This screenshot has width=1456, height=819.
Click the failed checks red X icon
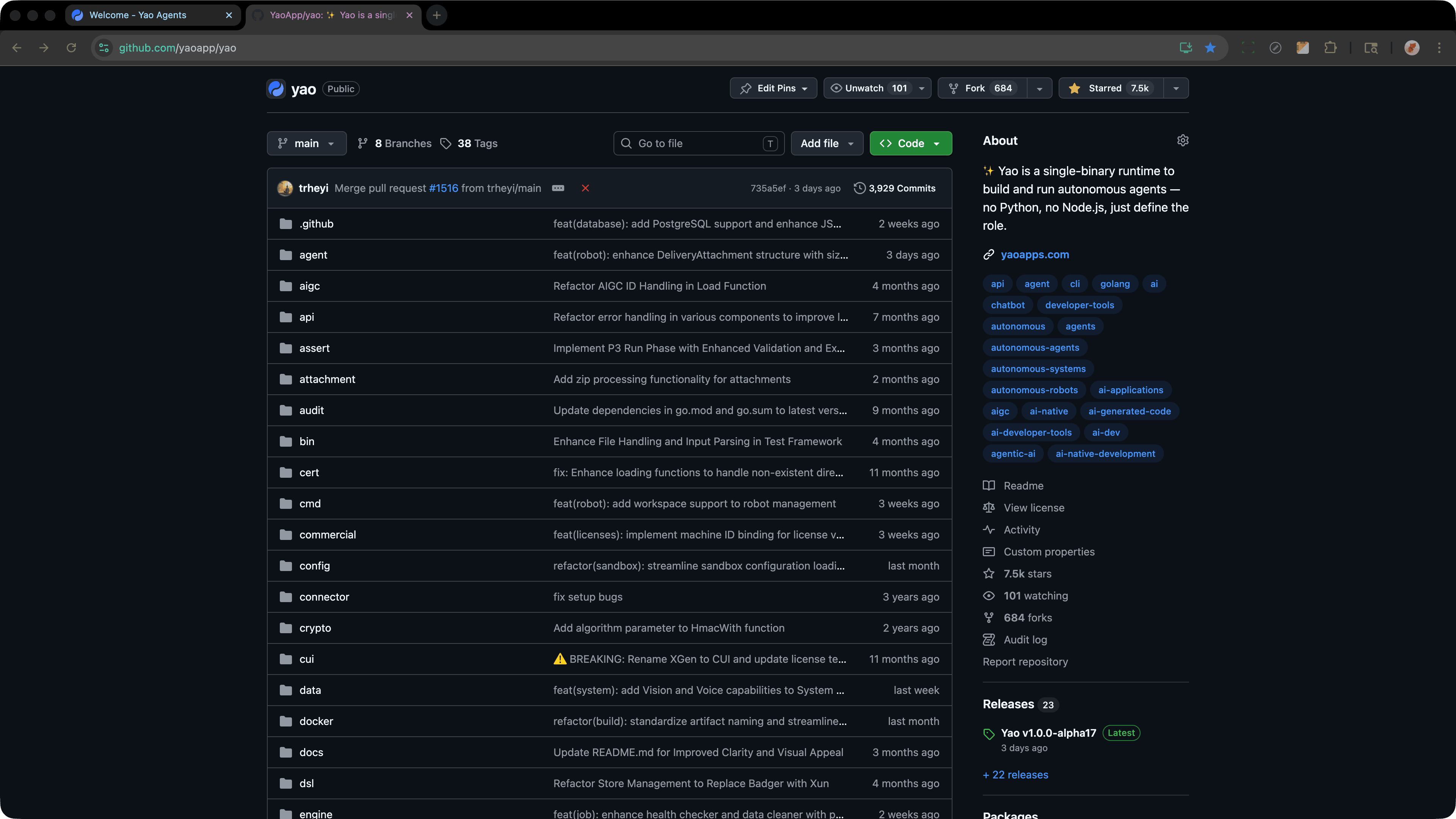coord(585,188)
